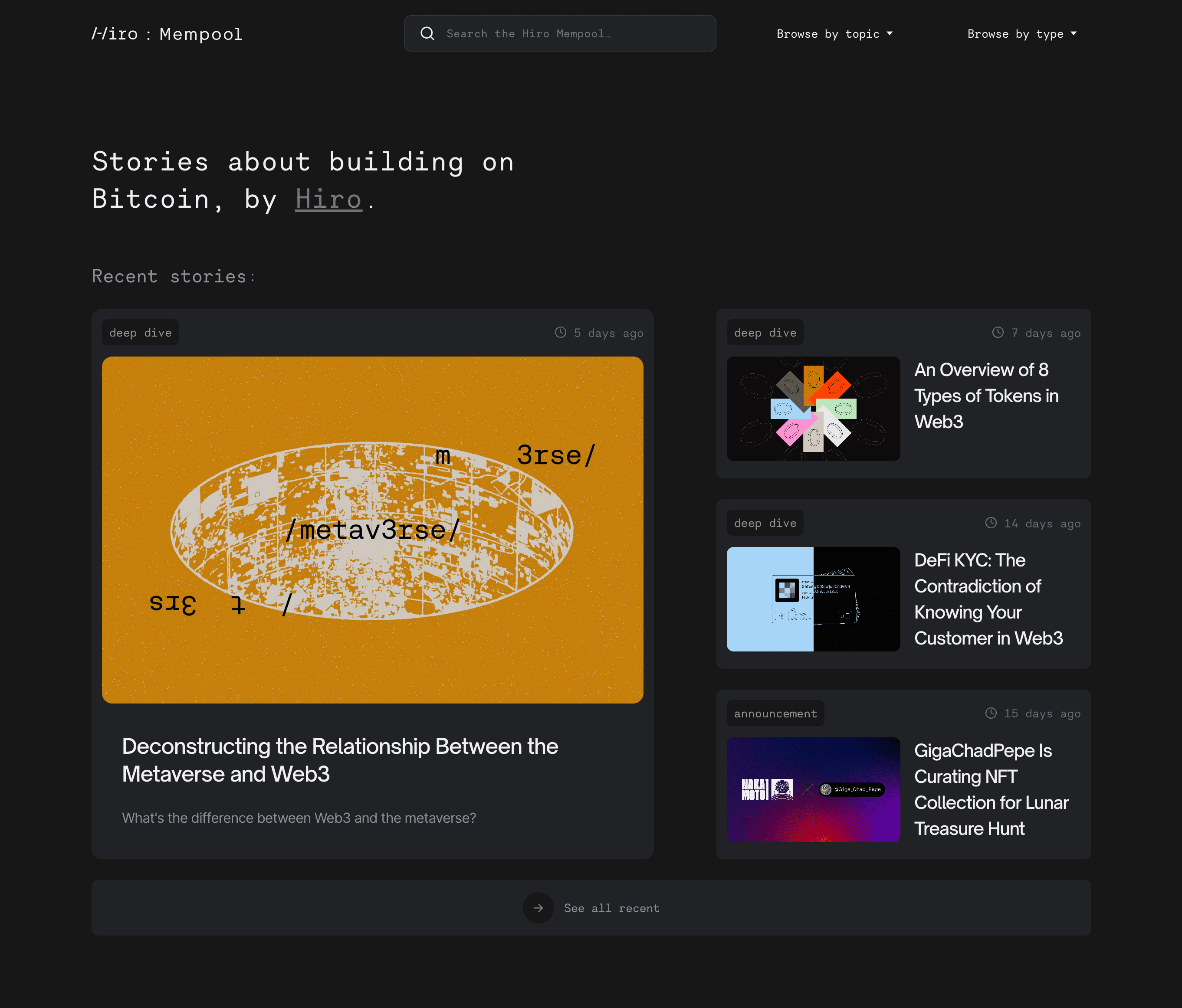Open the orange metav3rse article image

(x=372, y=530)
